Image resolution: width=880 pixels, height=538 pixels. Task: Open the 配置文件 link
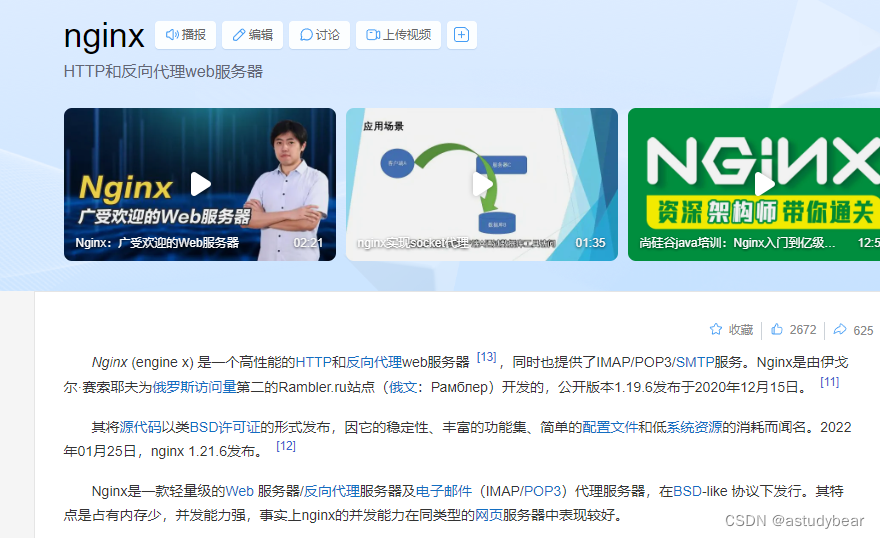coord(610,427)
